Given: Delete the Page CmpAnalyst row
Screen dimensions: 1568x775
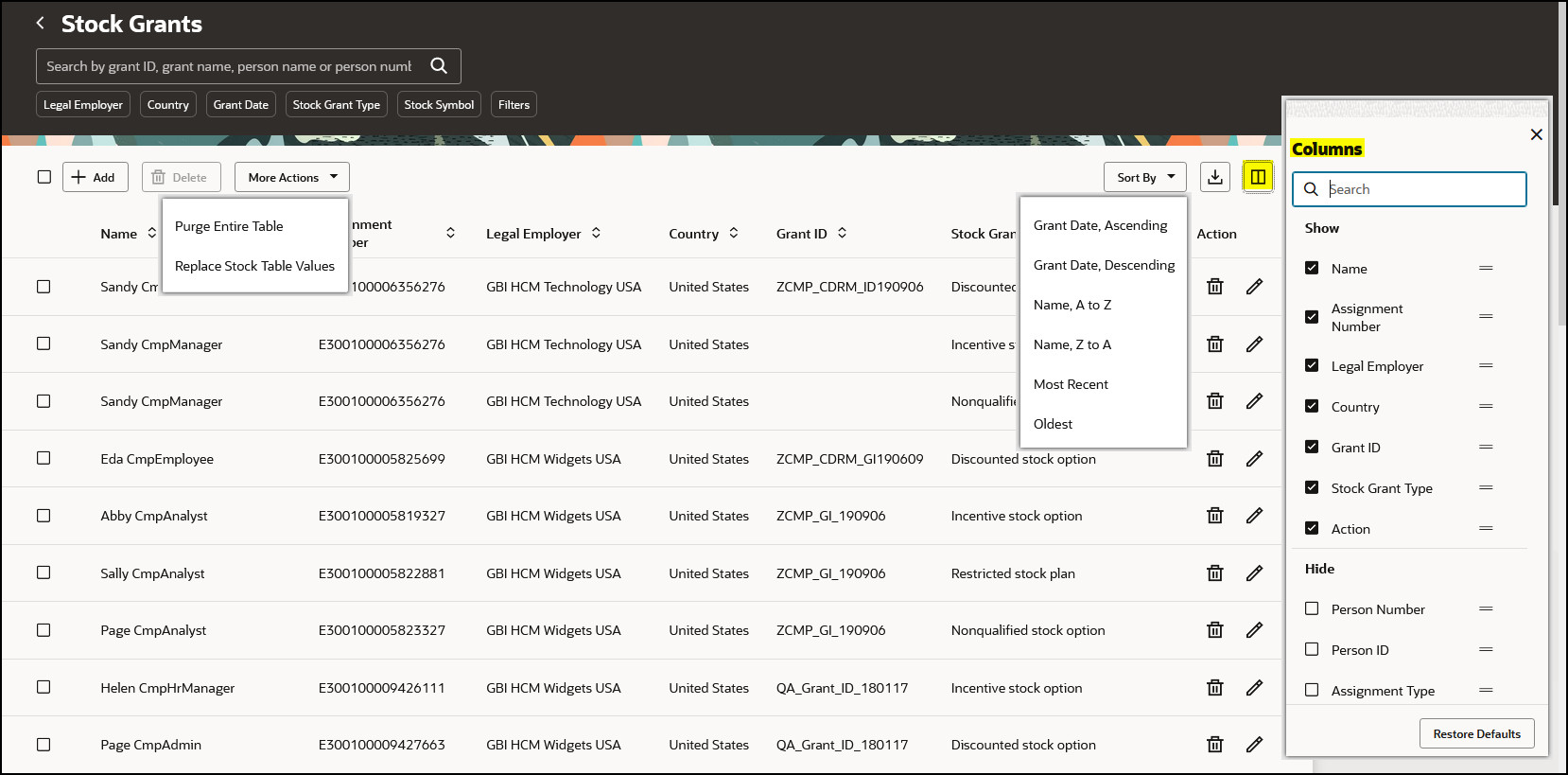Looking at the screenshot, I should (x=1215, y=630).
